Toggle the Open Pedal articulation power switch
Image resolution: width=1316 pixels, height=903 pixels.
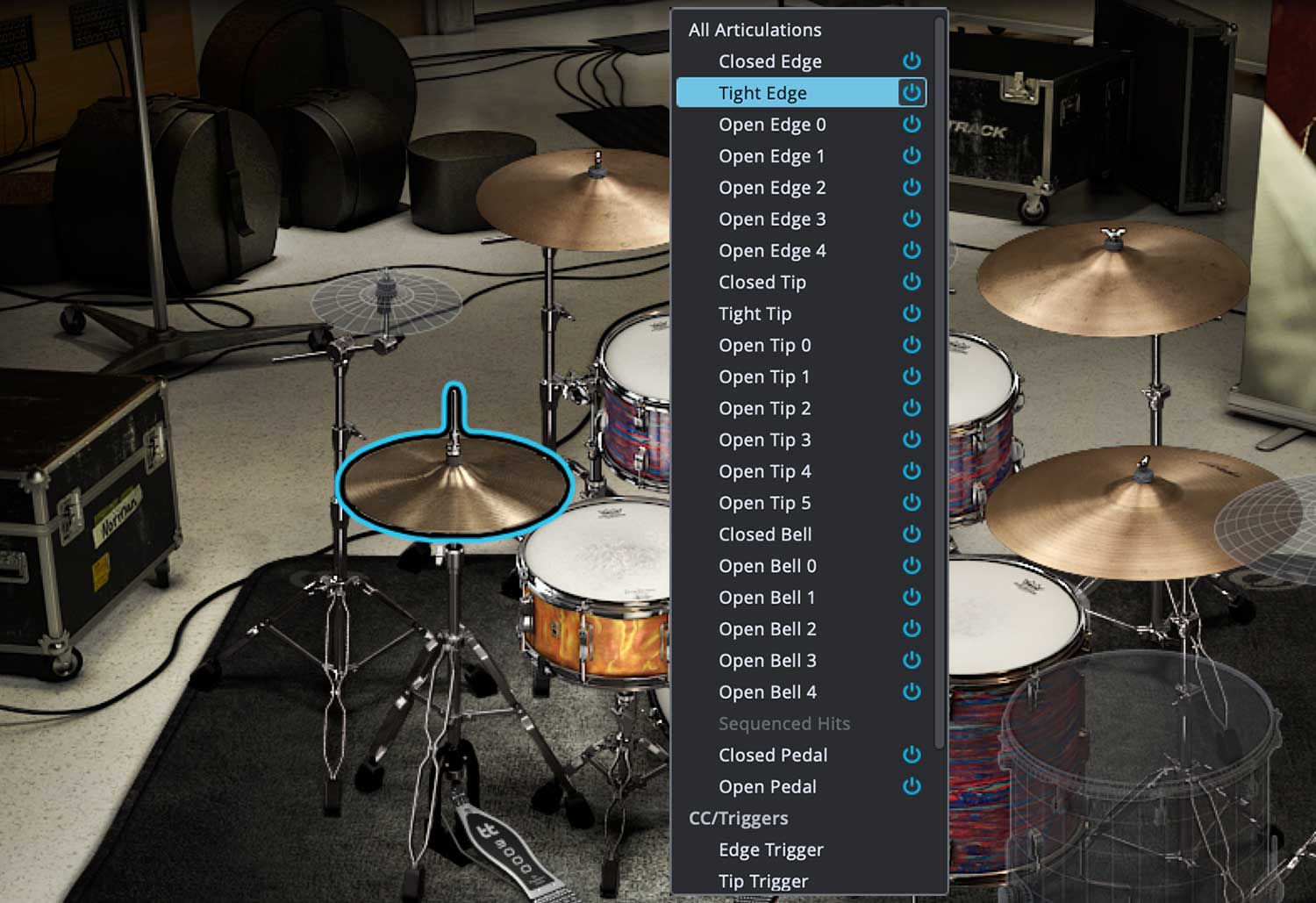coord(912,787)
